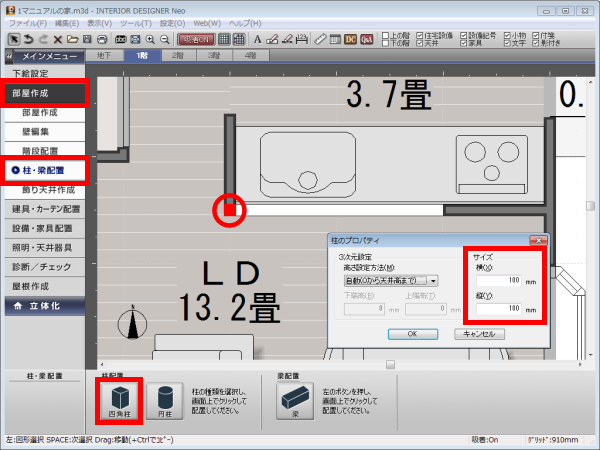Click the undo arrow in toolbar
The image size is (600, 450).
click(x=30, y=39)
